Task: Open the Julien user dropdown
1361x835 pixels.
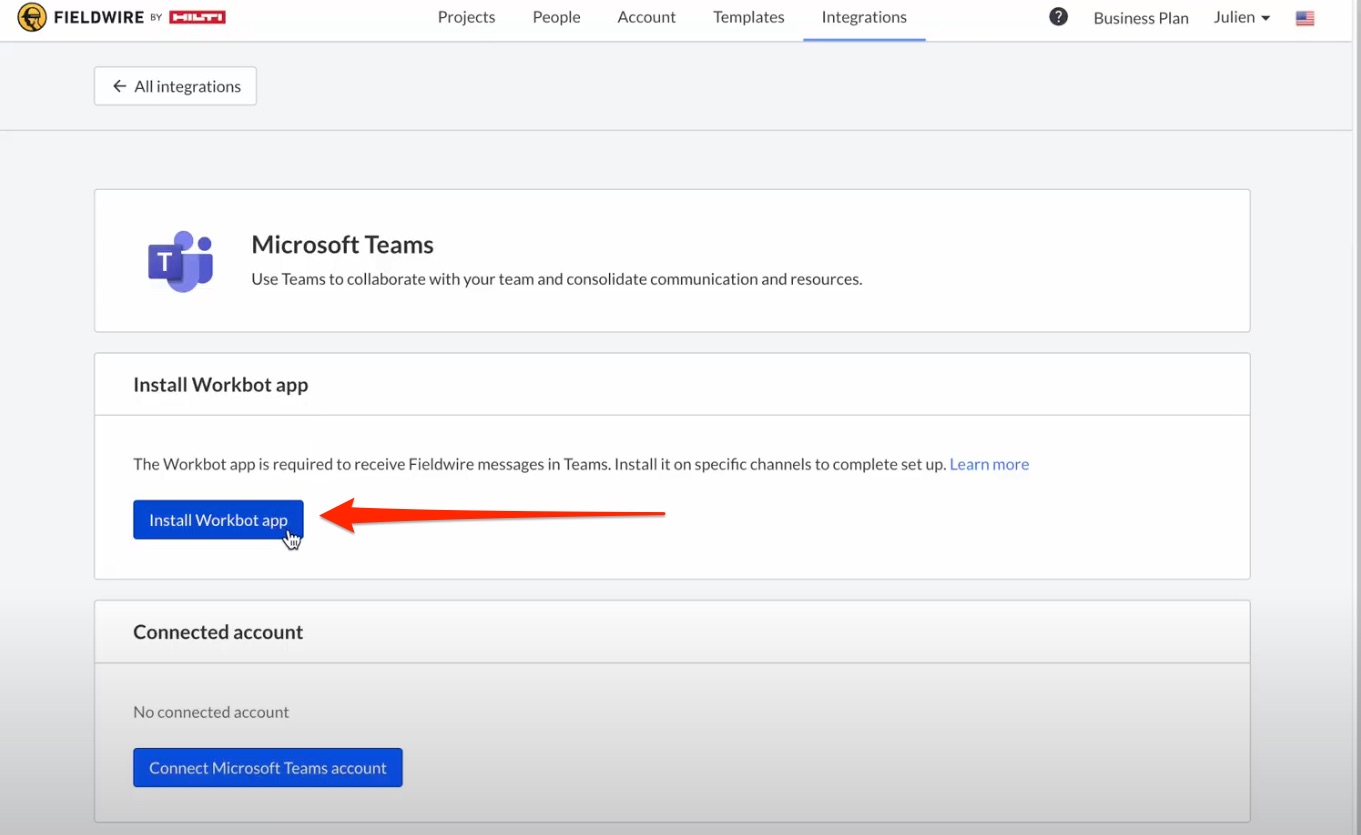Action: tap(1242, 17)
